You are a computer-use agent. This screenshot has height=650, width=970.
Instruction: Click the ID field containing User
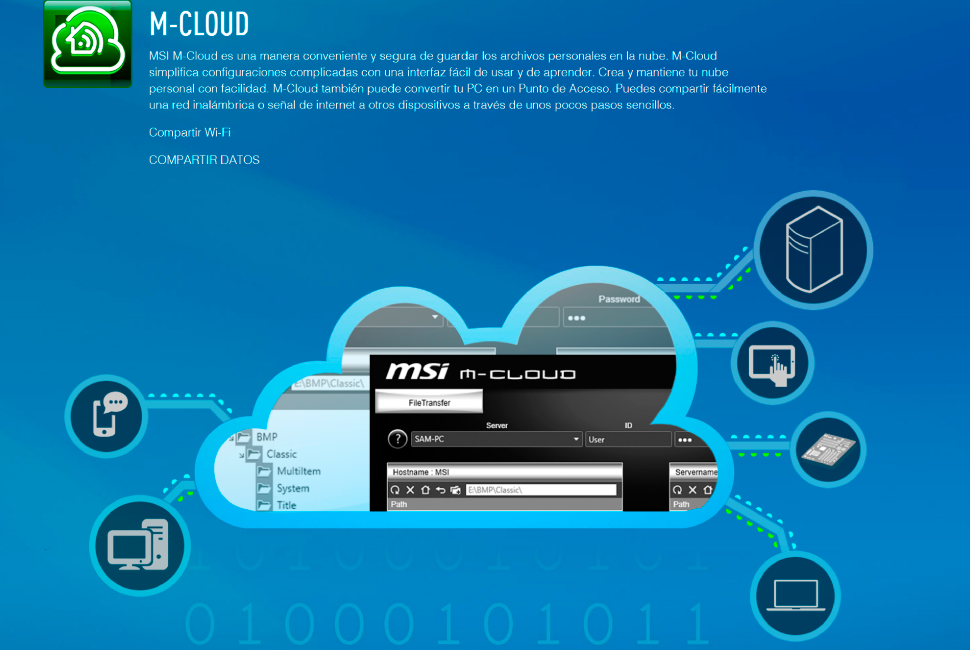[628, 439]
